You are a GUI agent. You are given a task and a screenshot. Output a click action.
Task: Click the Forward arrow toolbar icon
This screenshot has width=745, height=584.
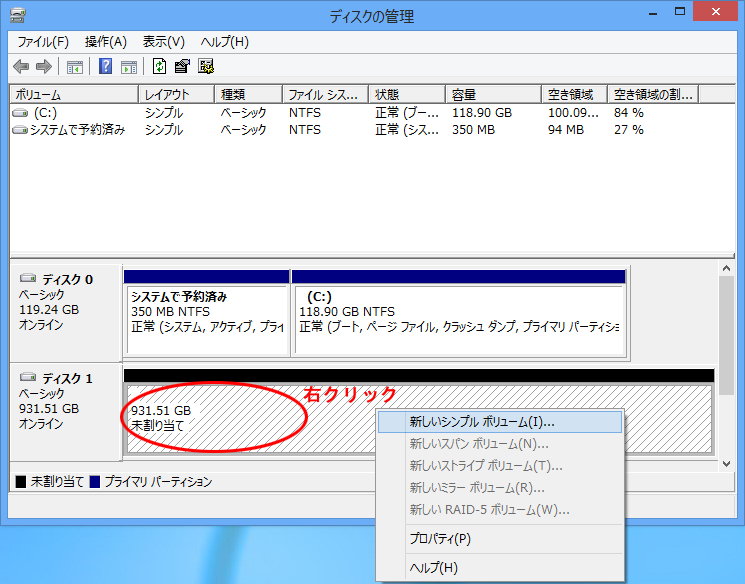point(43,67)
